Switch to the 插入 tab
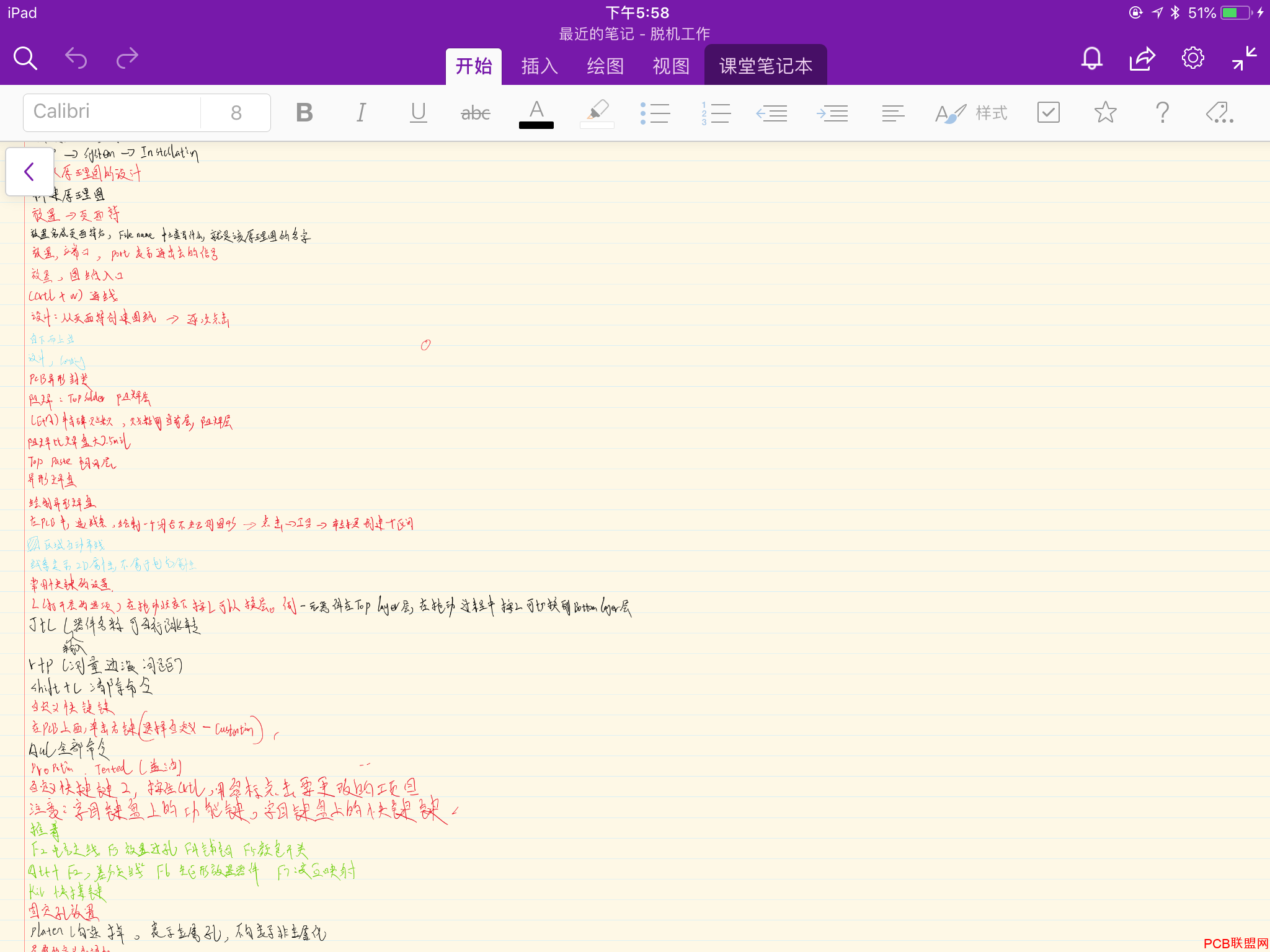 [x=540, y=66]
